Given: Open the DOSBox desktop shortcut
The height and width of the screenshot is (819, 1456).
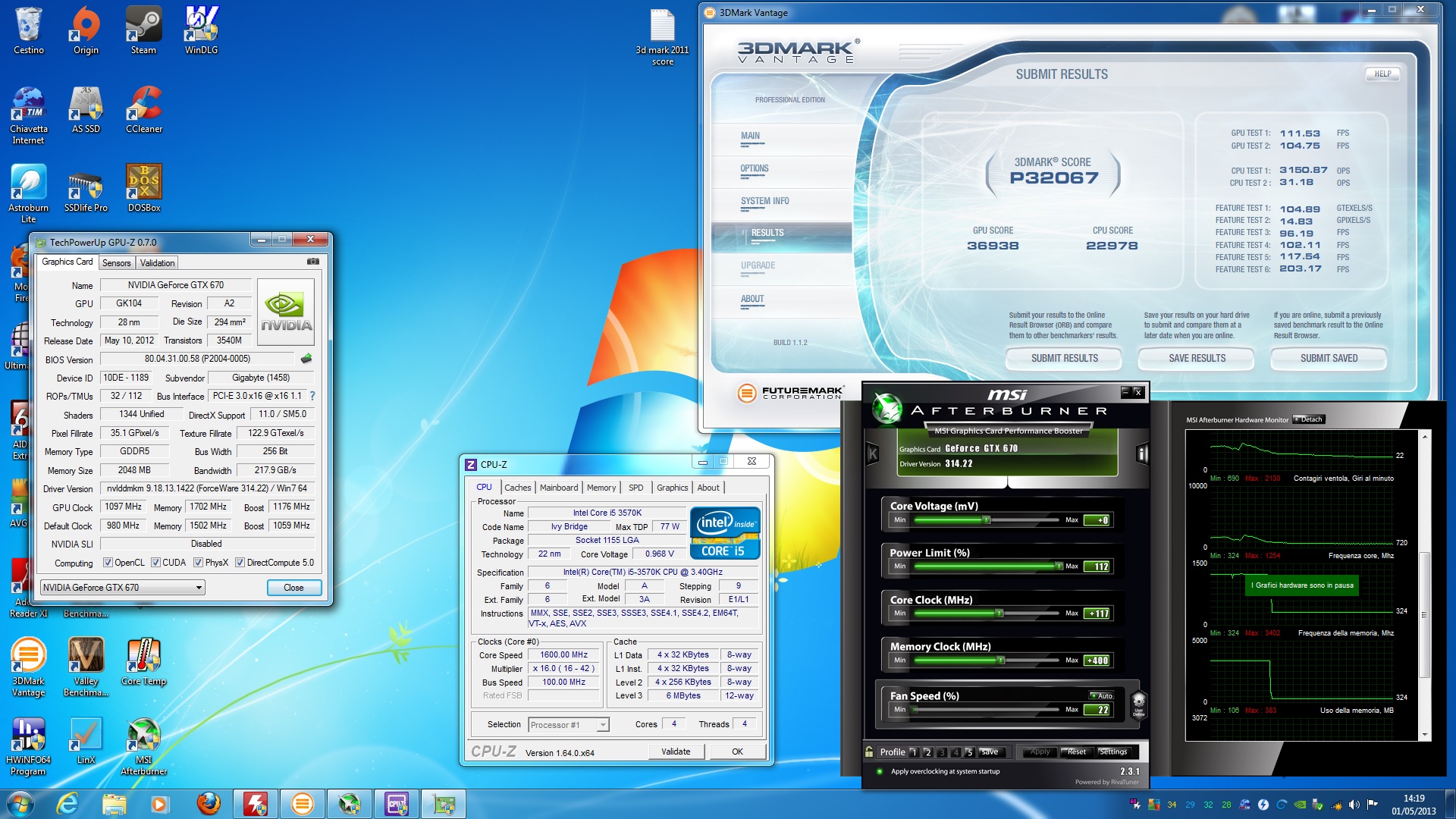Looking at the screenshot, I should tap(144, 188).
